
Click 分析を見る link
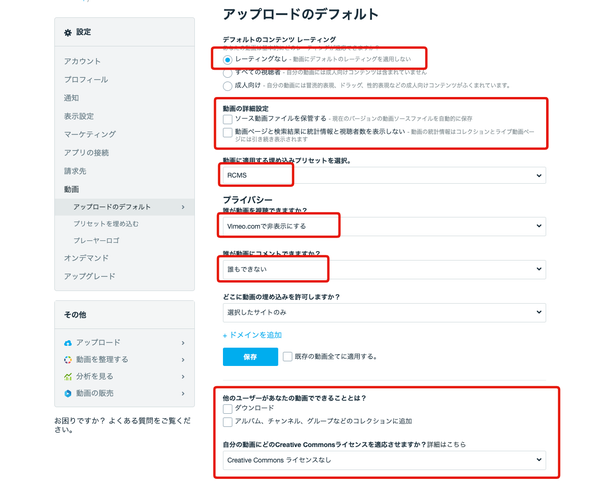tap(95, 376)
